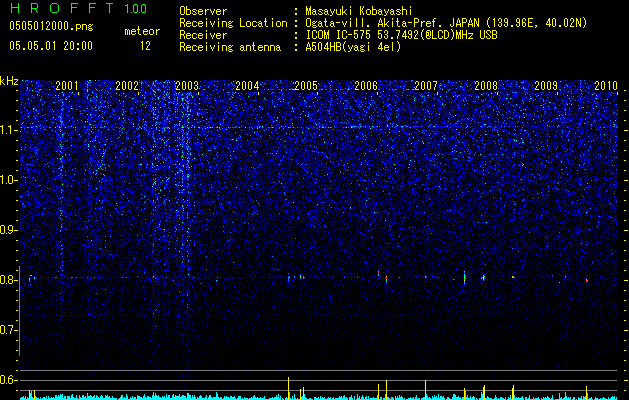Click the 2001 time axis label
Screen dimensions: 629x400
tap(67, 85)
